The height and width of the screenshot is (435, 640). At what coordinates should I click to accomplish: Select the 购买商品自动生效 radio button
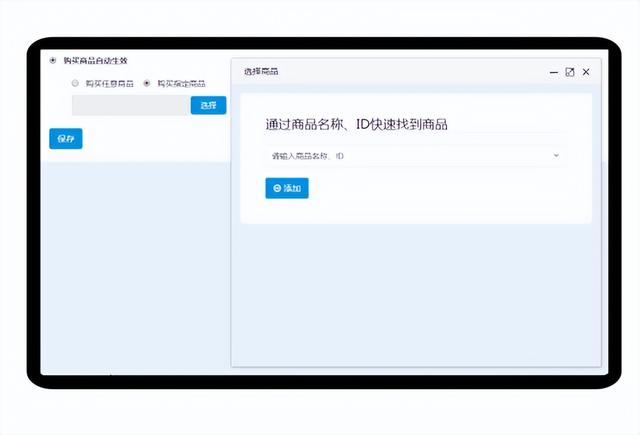[x=53, y=61]
